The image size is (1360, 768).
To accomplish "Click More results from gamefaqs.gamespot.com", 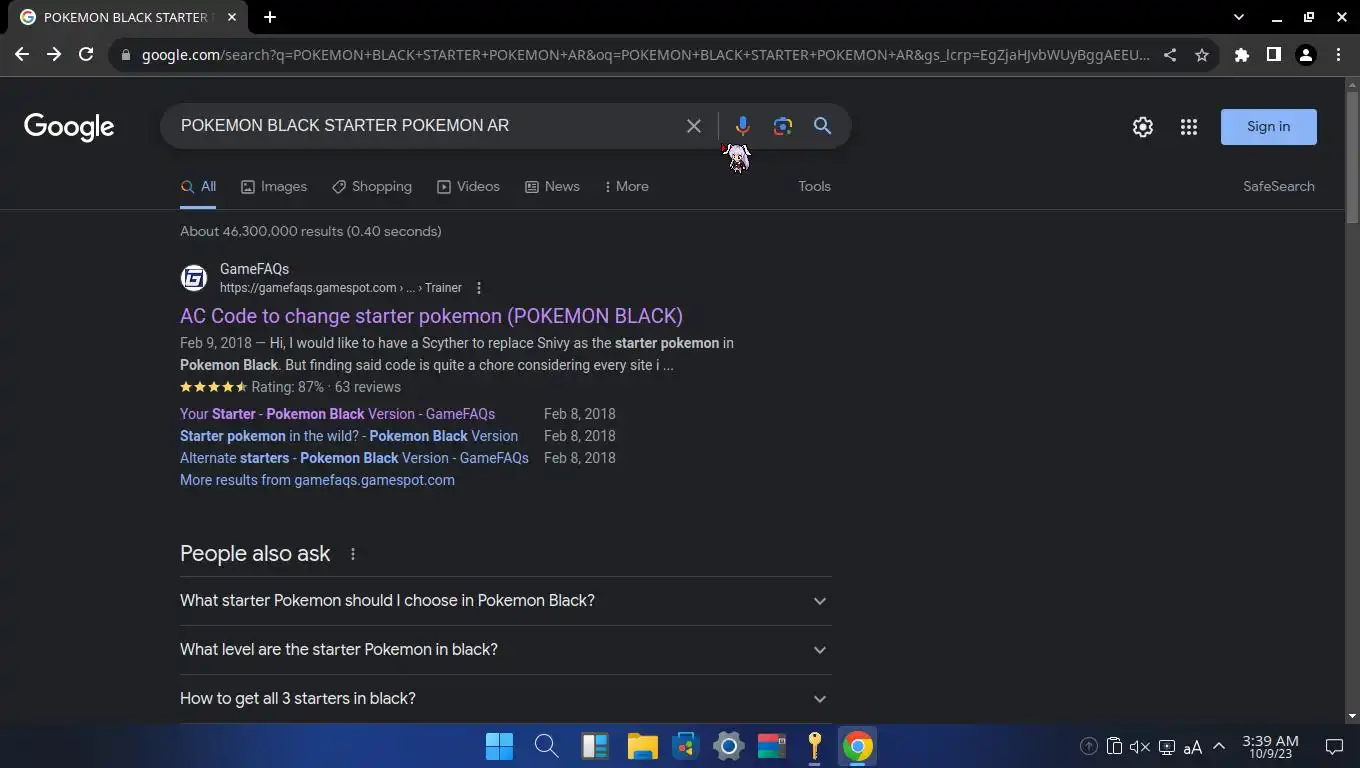I will click(317, 480).
